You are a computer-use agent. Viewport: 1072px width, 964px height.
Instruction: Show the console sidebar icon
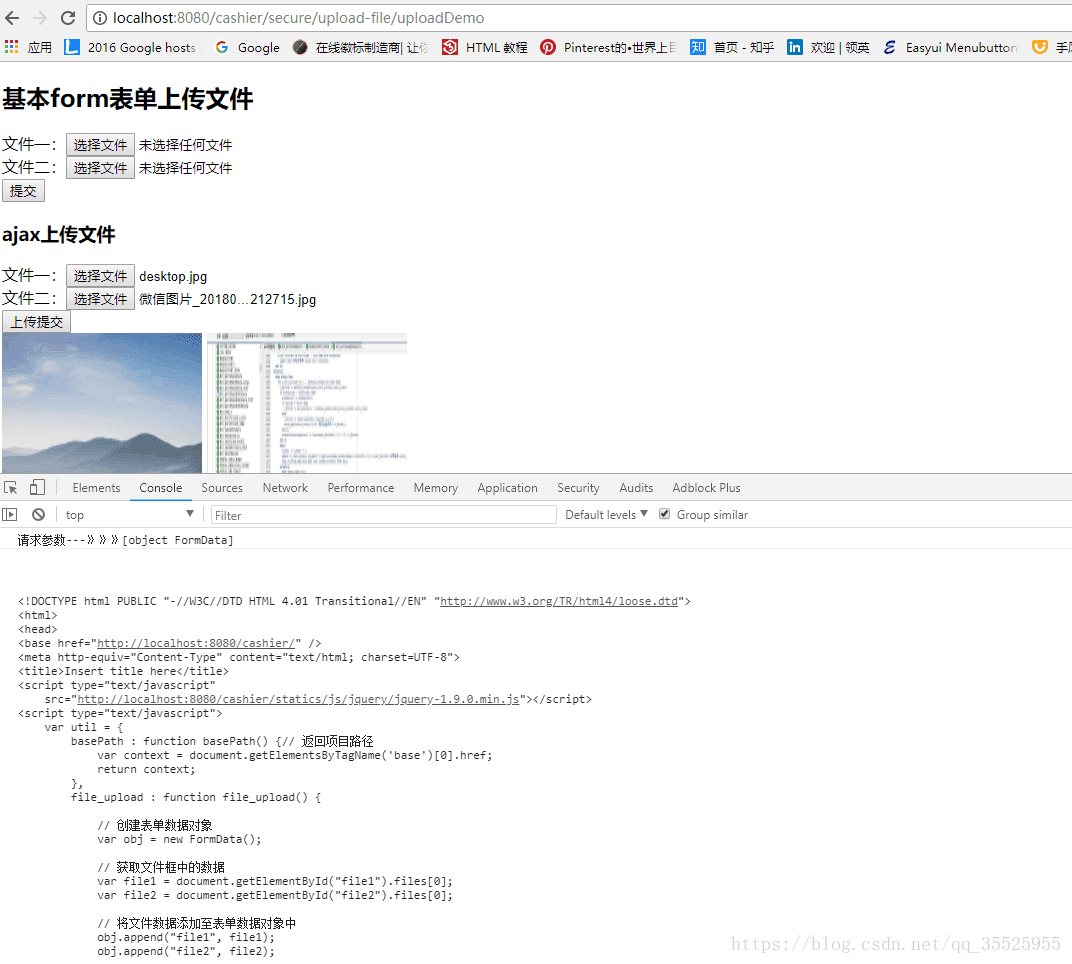10,514
